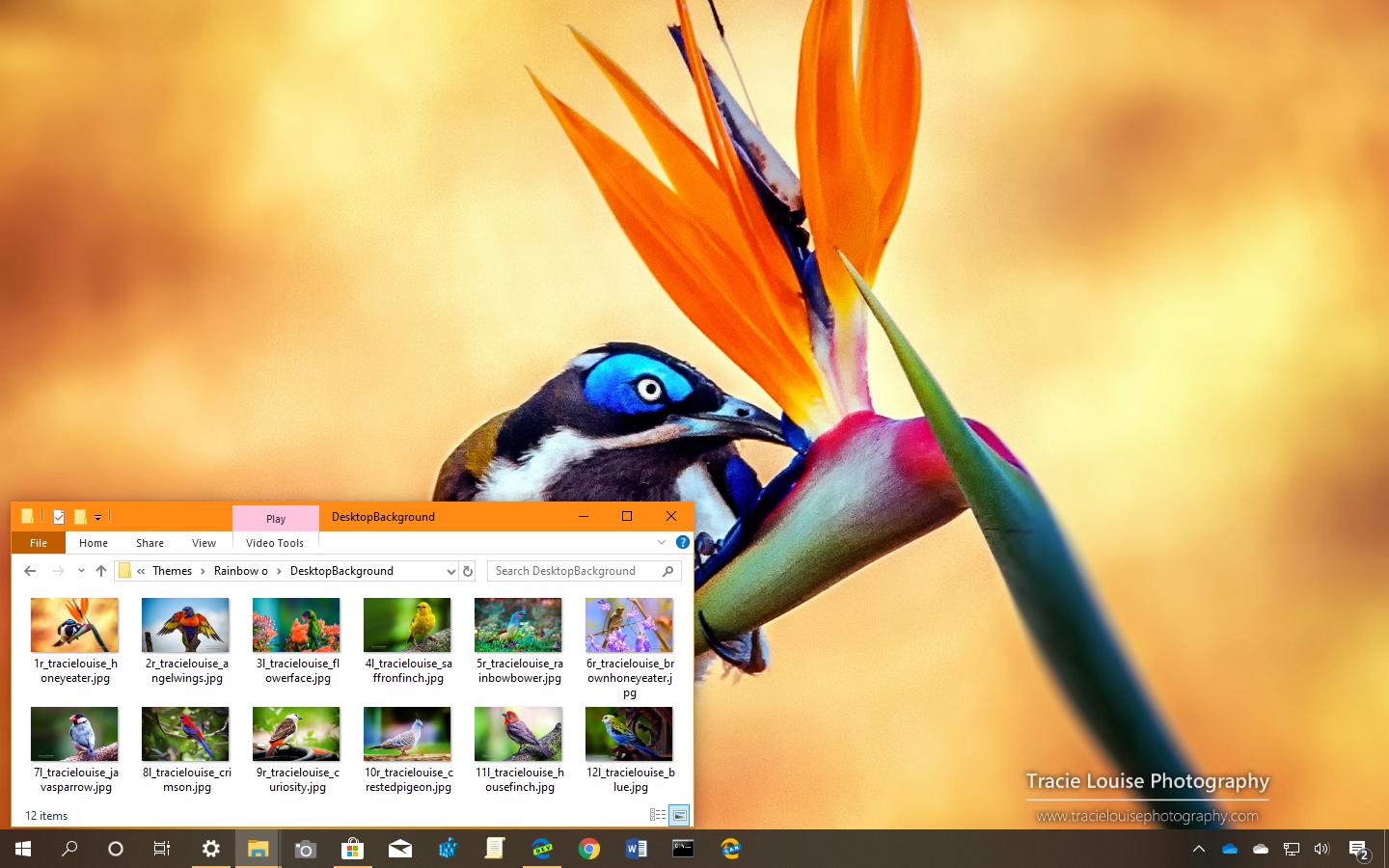Switch to the Video Tools Play tab
Image resolution: width=1389 pixels, height=868 pixels.
click(x=275, y=519)
